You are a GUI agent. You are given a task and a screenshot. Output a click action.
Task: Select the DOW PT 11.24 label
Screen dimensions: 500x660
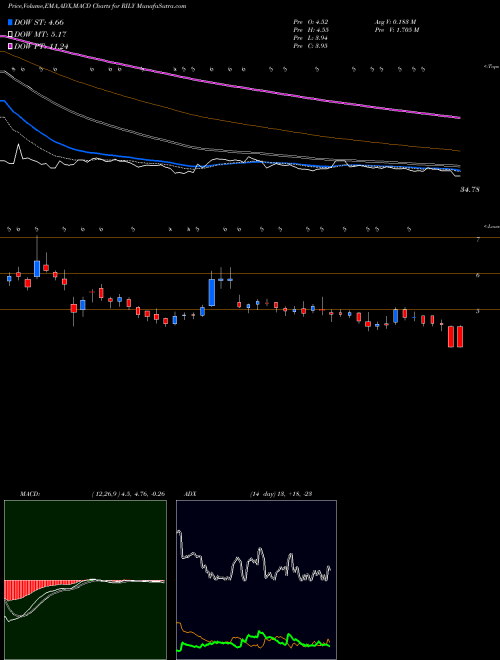pos(41,46)
